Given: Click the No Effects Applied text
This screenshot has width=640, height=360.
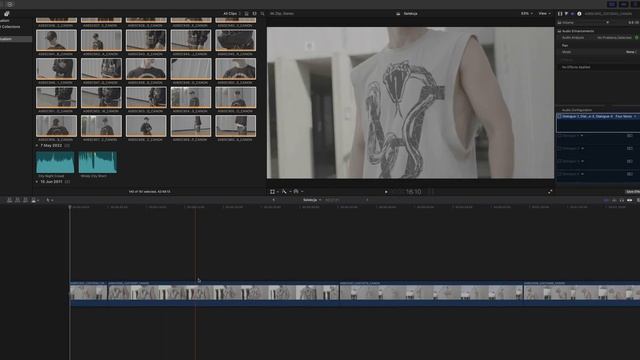Looking at the screenshot, I should tap(576, 67).
